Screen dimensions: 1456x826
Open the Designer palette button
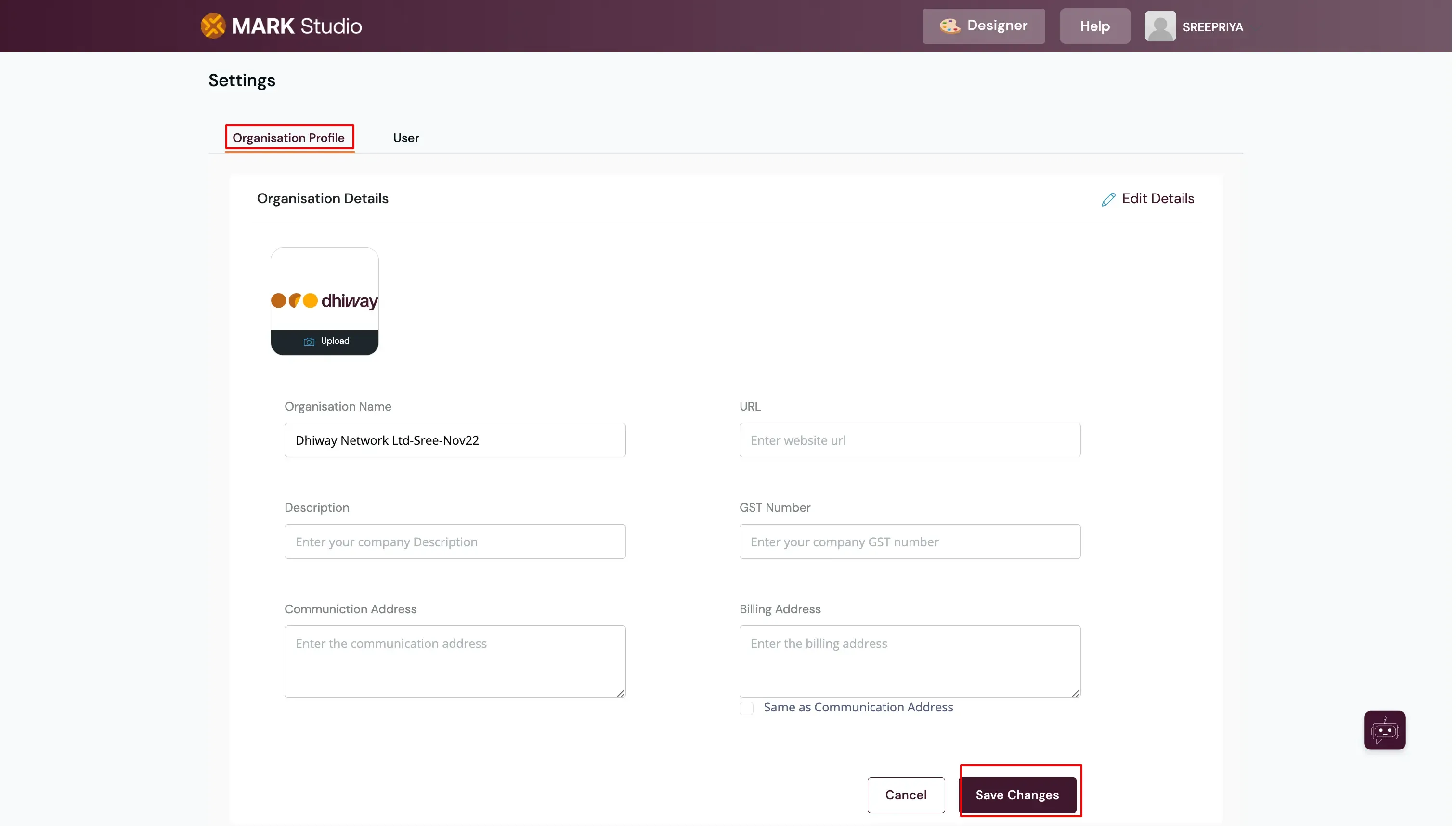pos(983,26)
